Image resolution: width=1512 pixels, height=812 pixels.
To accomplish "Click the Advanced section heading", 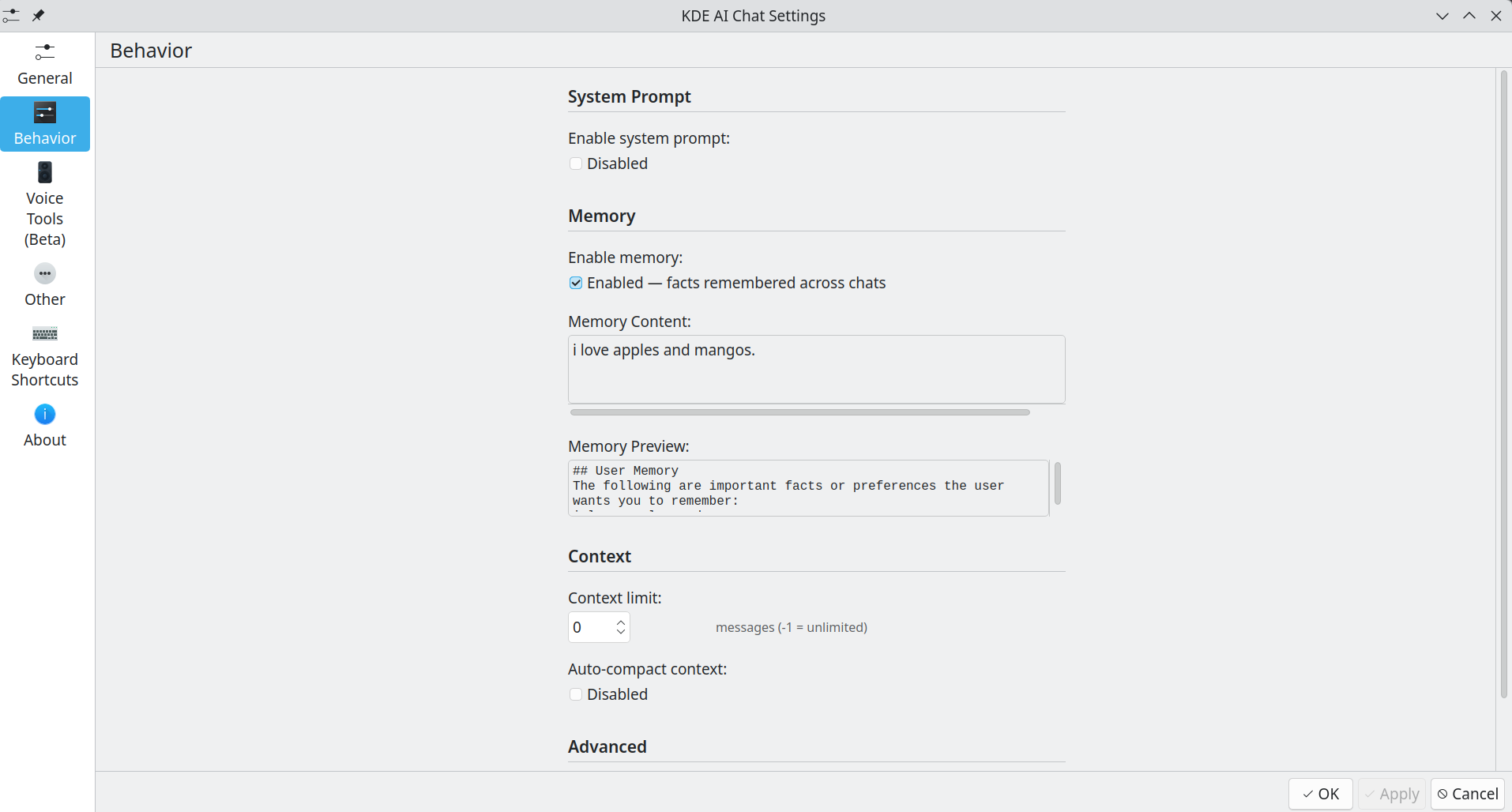I will click(x=607, y=746).
